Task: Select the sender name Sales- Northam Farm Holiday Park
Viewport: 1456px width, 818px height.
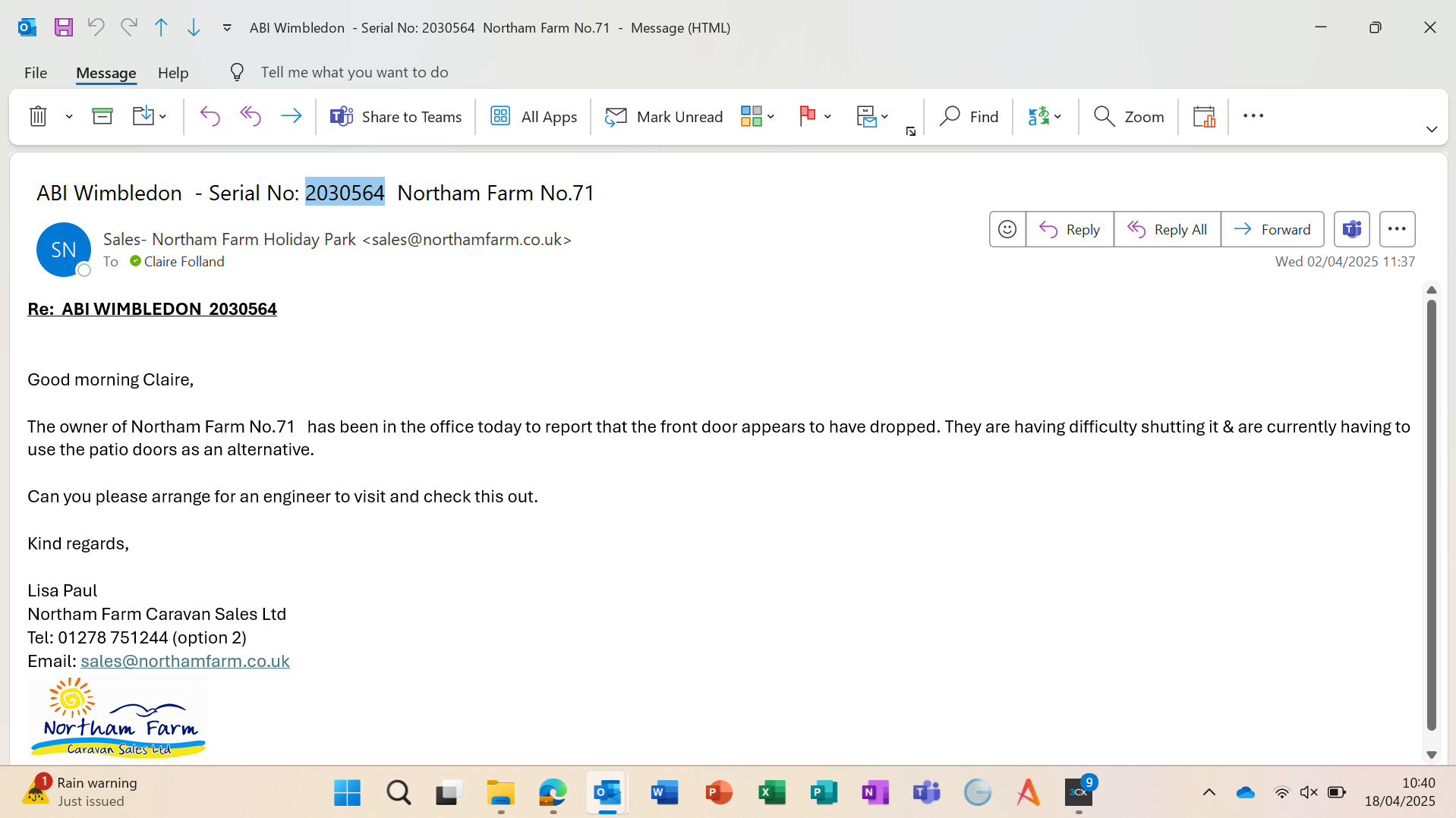Action: click(229, 240)
